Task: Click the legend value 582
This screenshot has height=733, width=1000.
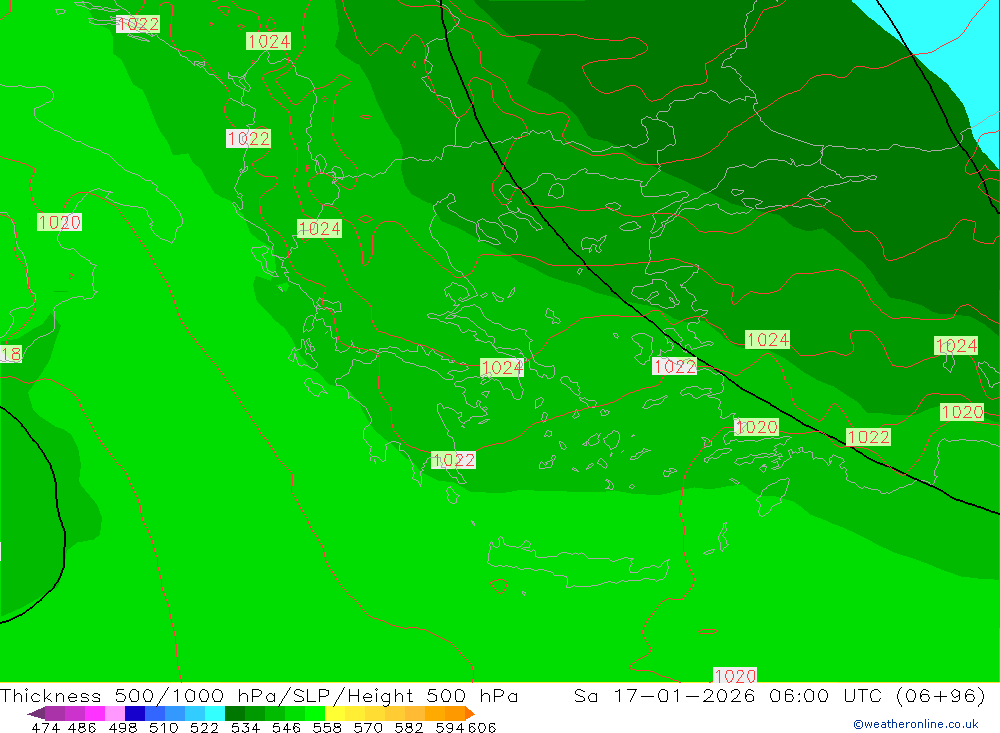Action: [x=409, y=727]
